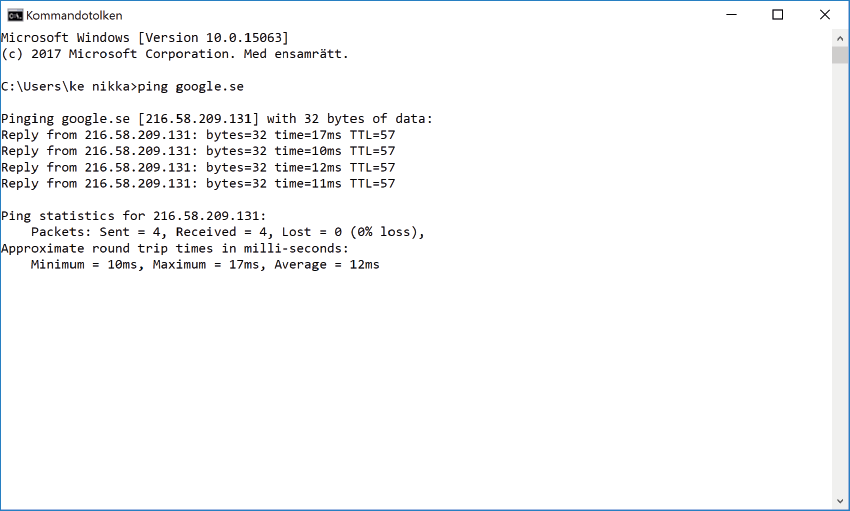Click the Command Prompt icon in title bar
This screenshot has width=850, height=511.
(x=15, y=15)
